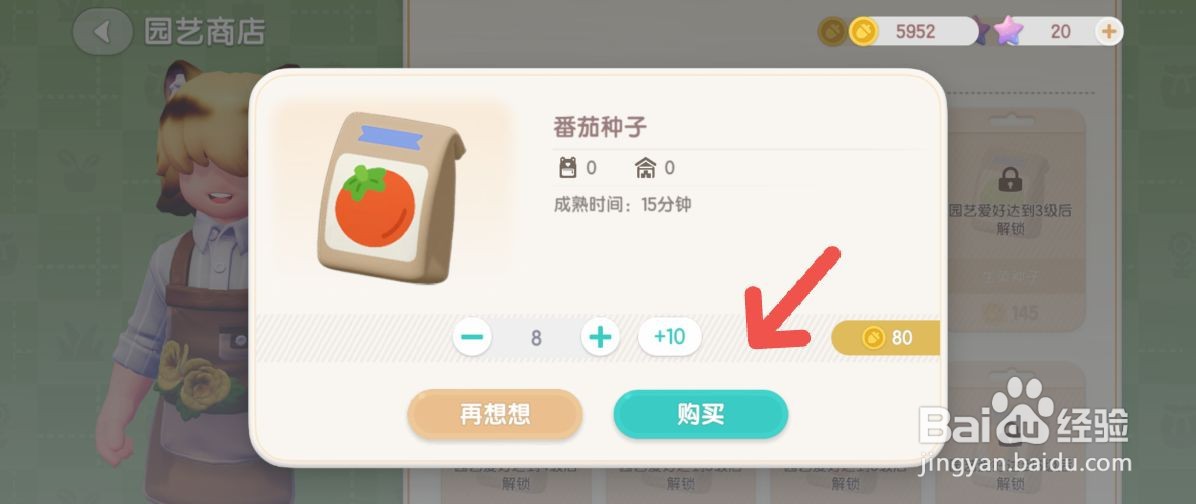The height and width of the screenshot is (504, 1196).
Task: Tap the gold coin balance icon
Action: (x=863, y=31)
